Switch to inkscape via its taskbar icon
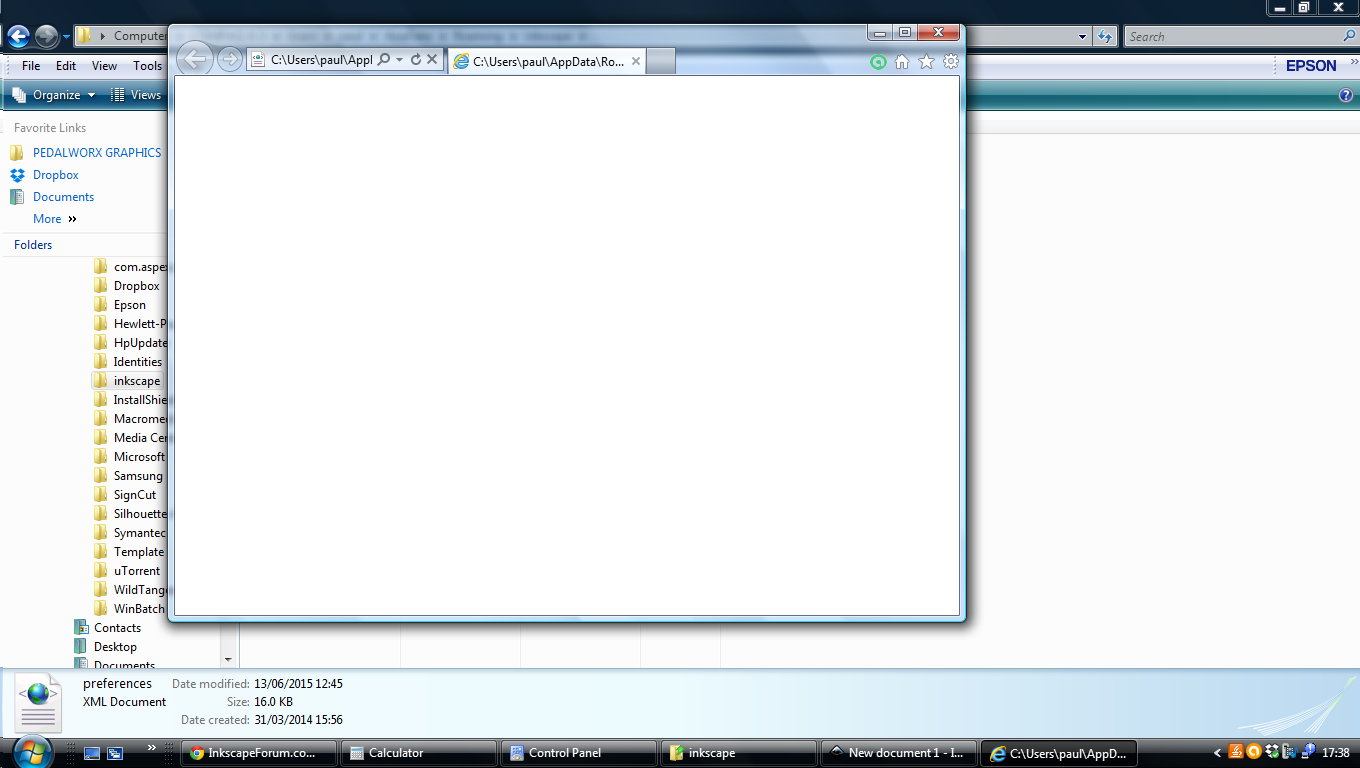 (738, 752)
